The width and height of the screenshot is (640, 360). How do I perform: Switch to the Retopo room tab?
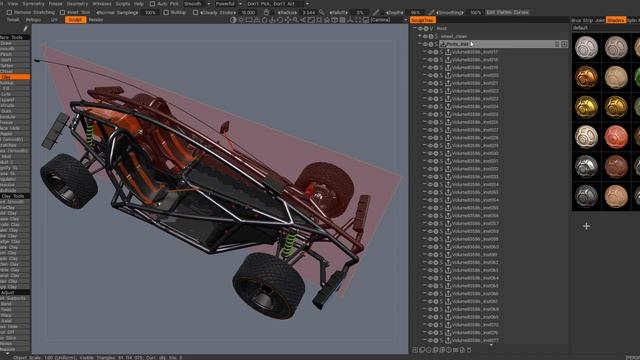pos(33,20)
